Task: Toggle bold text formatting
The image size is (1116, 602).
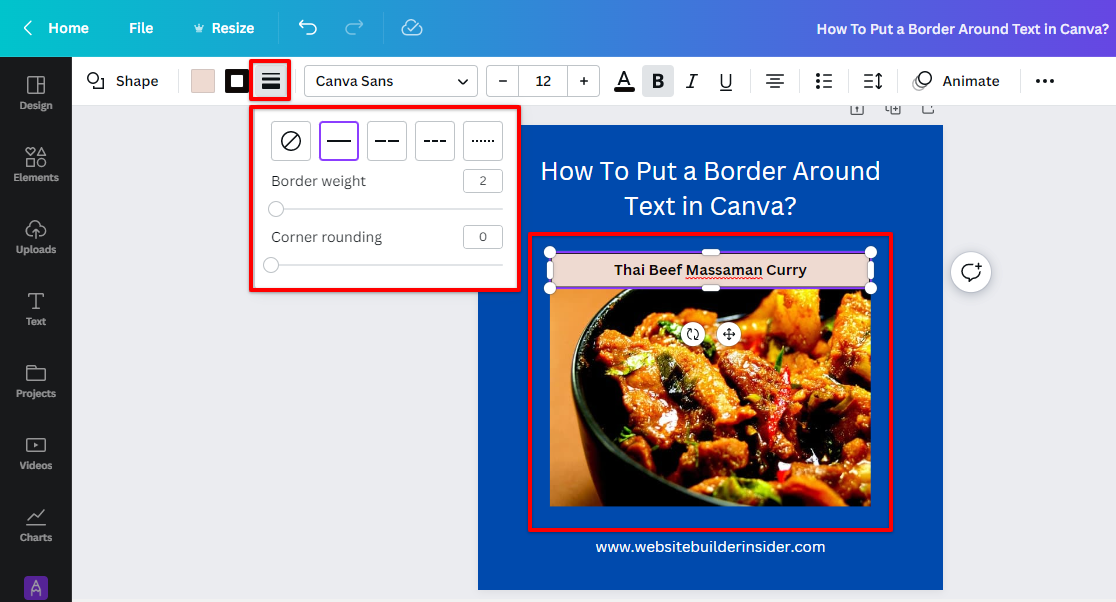Action: click(x=658, y=81)
